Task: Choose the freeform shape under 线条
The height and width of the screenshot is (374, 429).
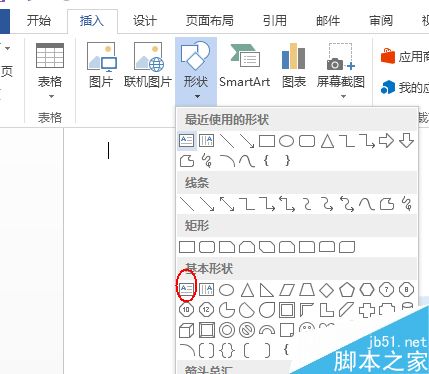Action: point(387,204)
